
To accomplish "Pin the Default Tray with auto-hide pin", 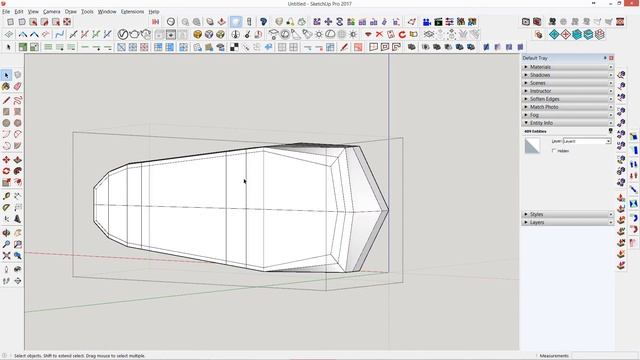I will point(605,58).
